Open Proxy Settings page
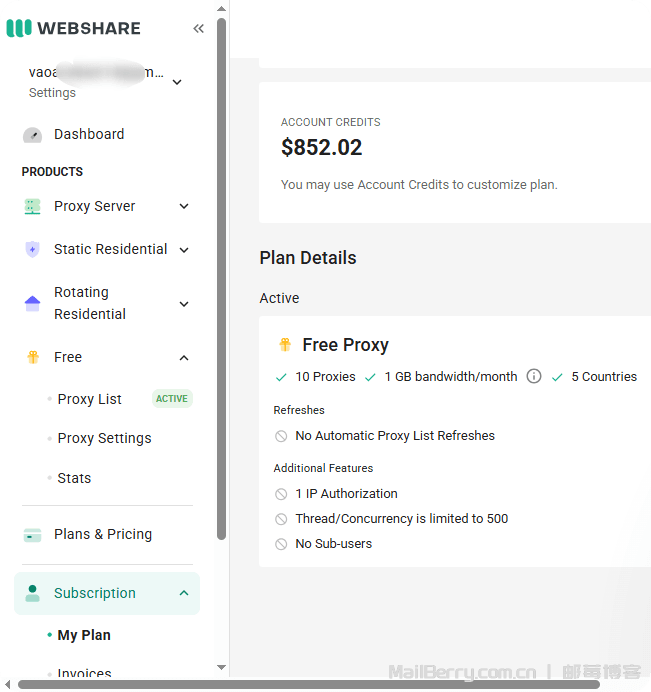 pyautogui.click(x=104, y=438)
